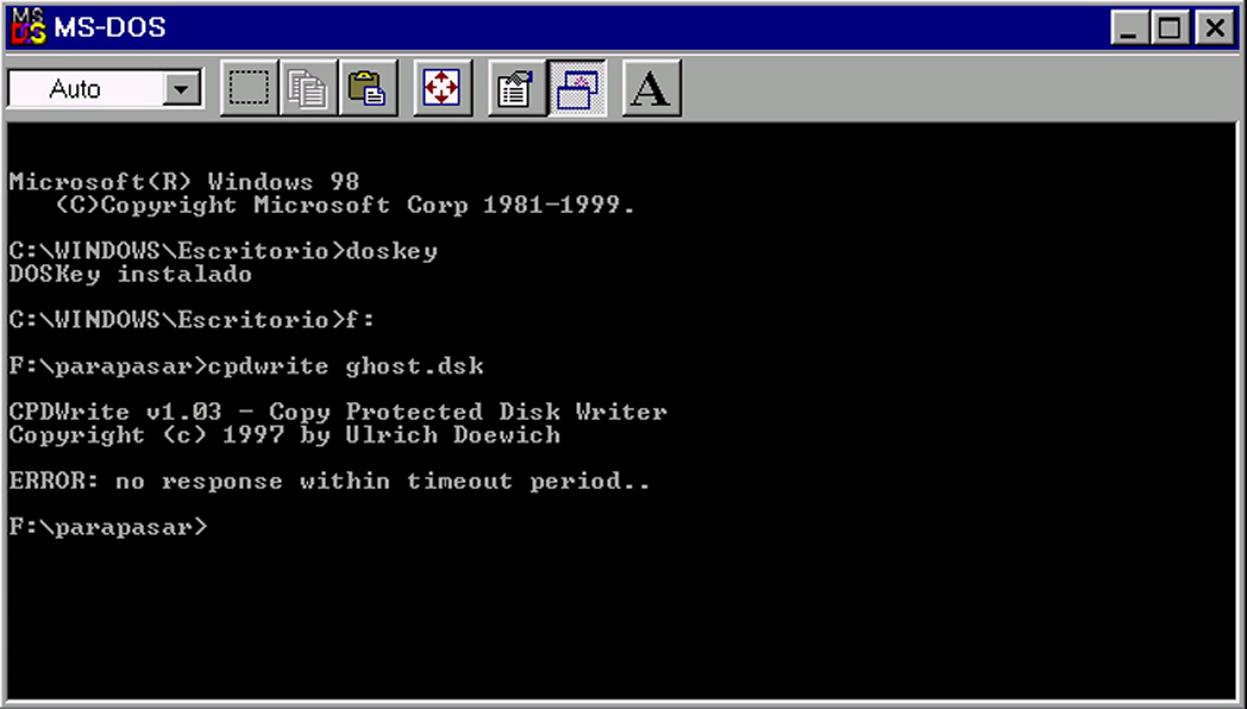Click the CPDWrite v1.03 banner line
Viewport: 1247px width, 709px height.
click(x=338, y=412)
